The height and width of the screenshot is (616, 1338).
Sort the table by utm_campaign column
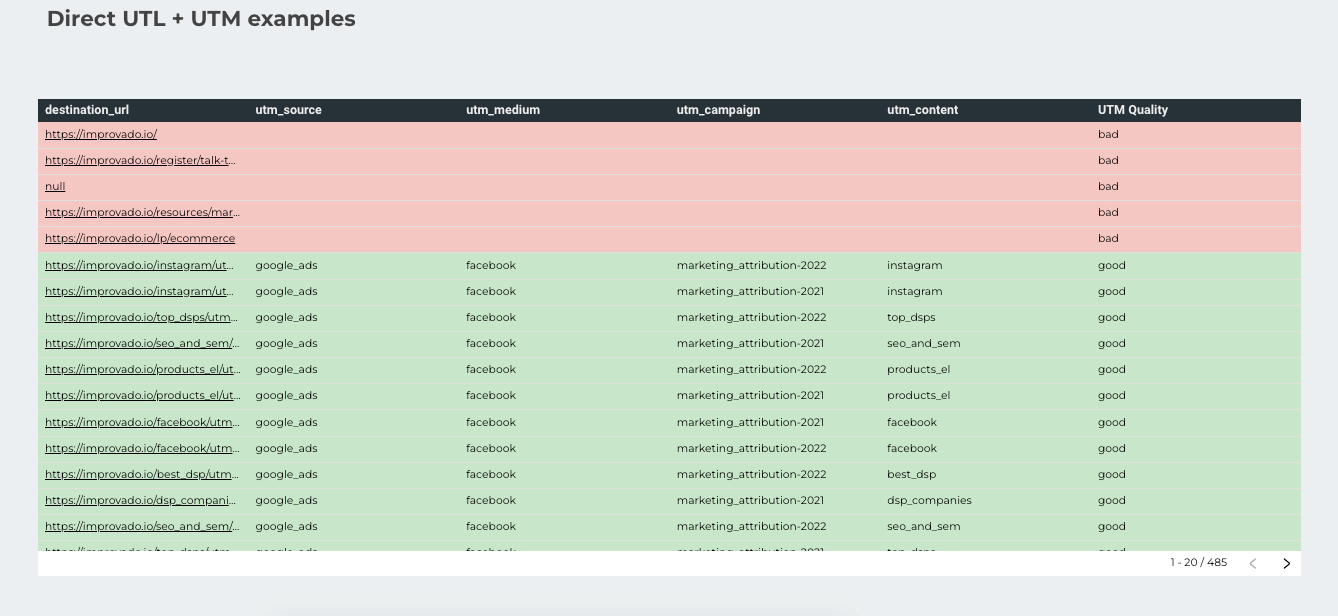tap(718, 110)
